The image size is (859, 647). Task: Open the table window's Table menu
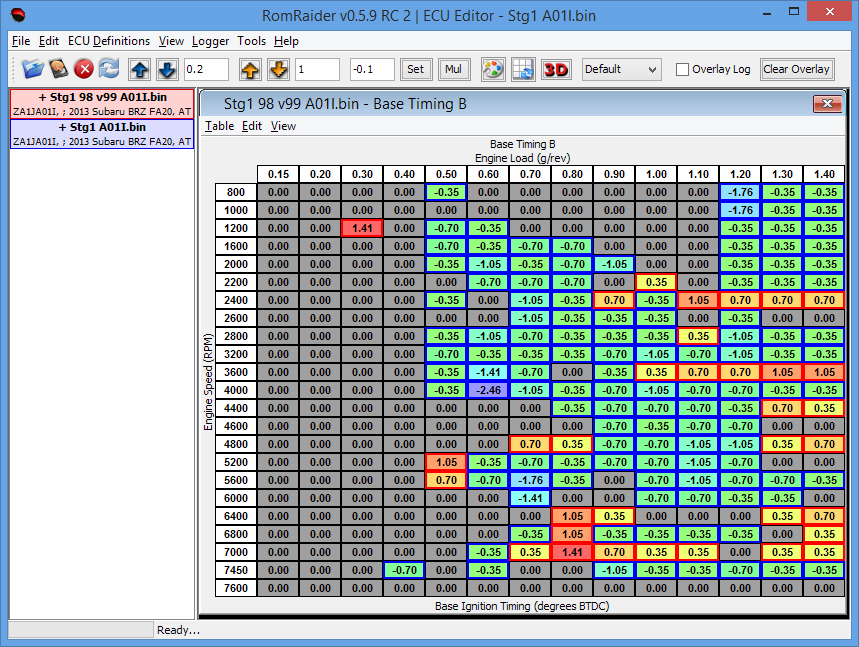pyautogui.click(x=219, y=126)
